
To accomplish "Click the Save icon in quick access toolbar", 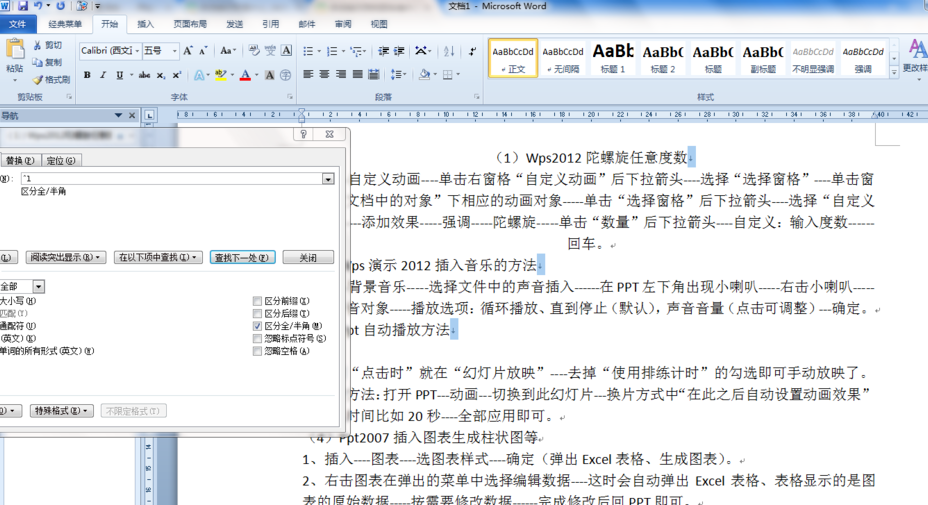I will click(x=22, y=6).
